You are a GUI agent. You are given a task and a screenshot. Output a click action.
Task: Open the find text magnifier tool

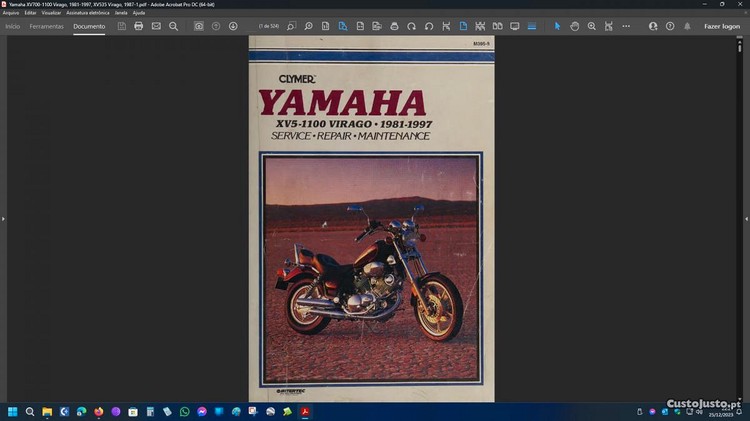click(x=173, y=26)
